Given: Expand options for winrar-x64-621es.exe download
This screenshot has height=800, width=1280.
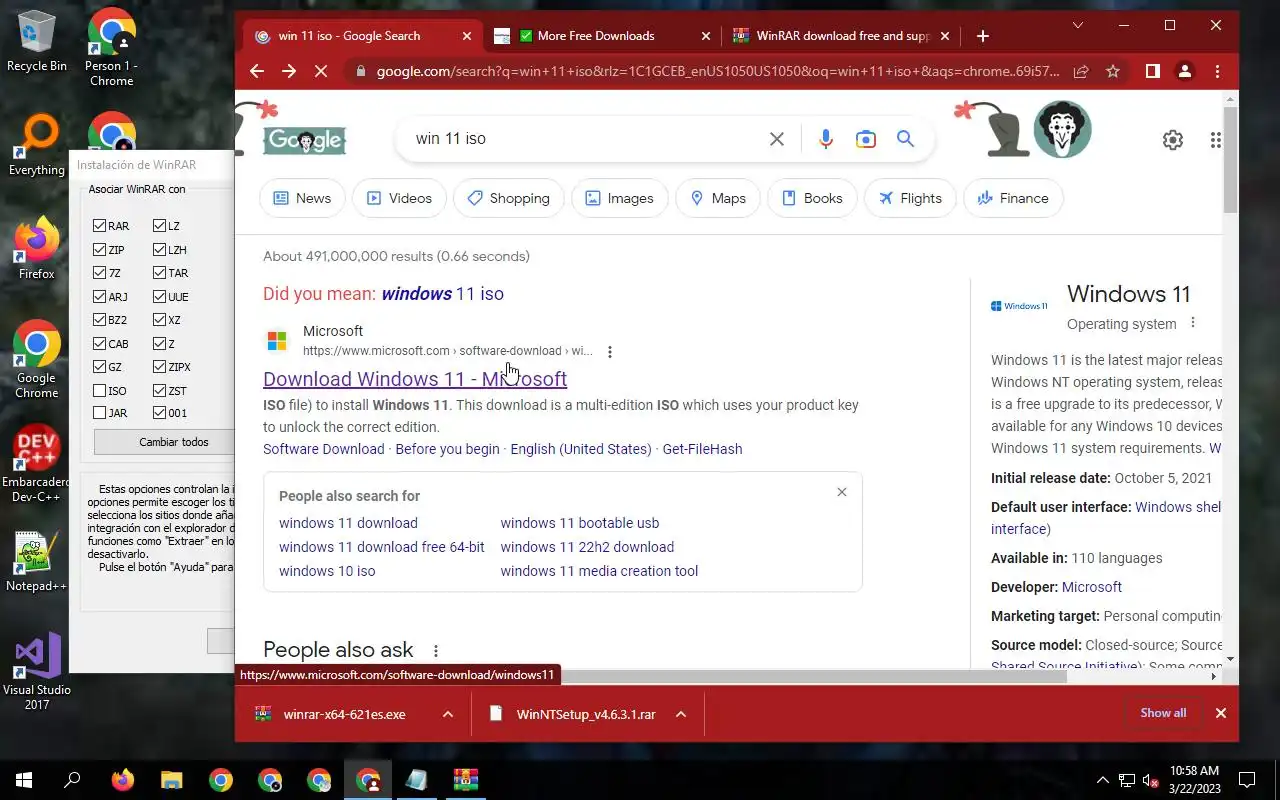Looking at the screenshot, I should tap(448, 714).
